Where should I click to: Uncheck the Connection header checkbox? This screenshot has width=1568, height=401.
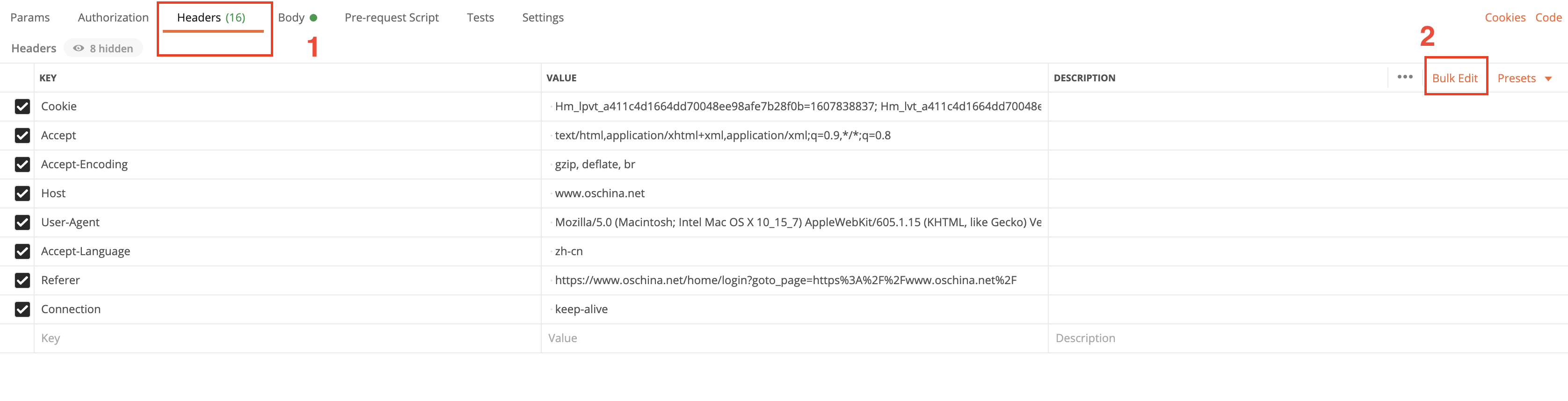coord(22,309)
